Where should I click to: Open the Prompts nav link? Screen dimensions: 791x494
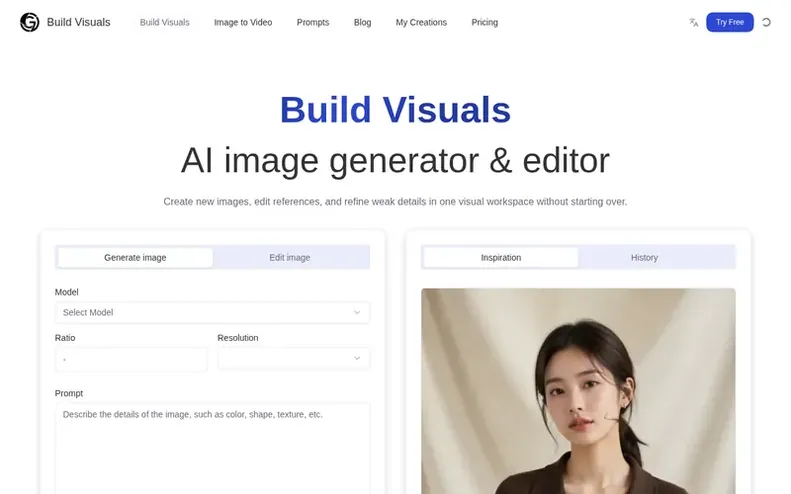[x=313, y=22]
